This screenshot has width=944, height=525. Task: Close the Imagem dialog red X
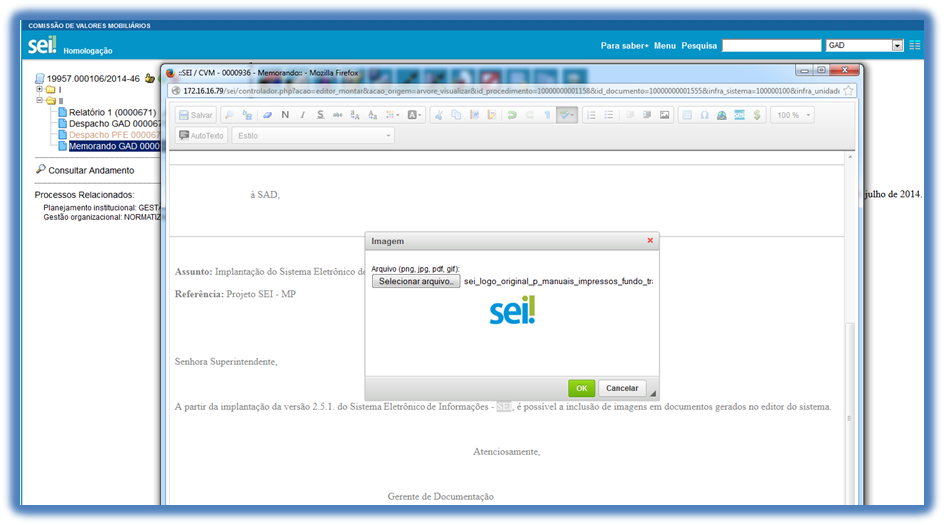[x=650, y=240]
